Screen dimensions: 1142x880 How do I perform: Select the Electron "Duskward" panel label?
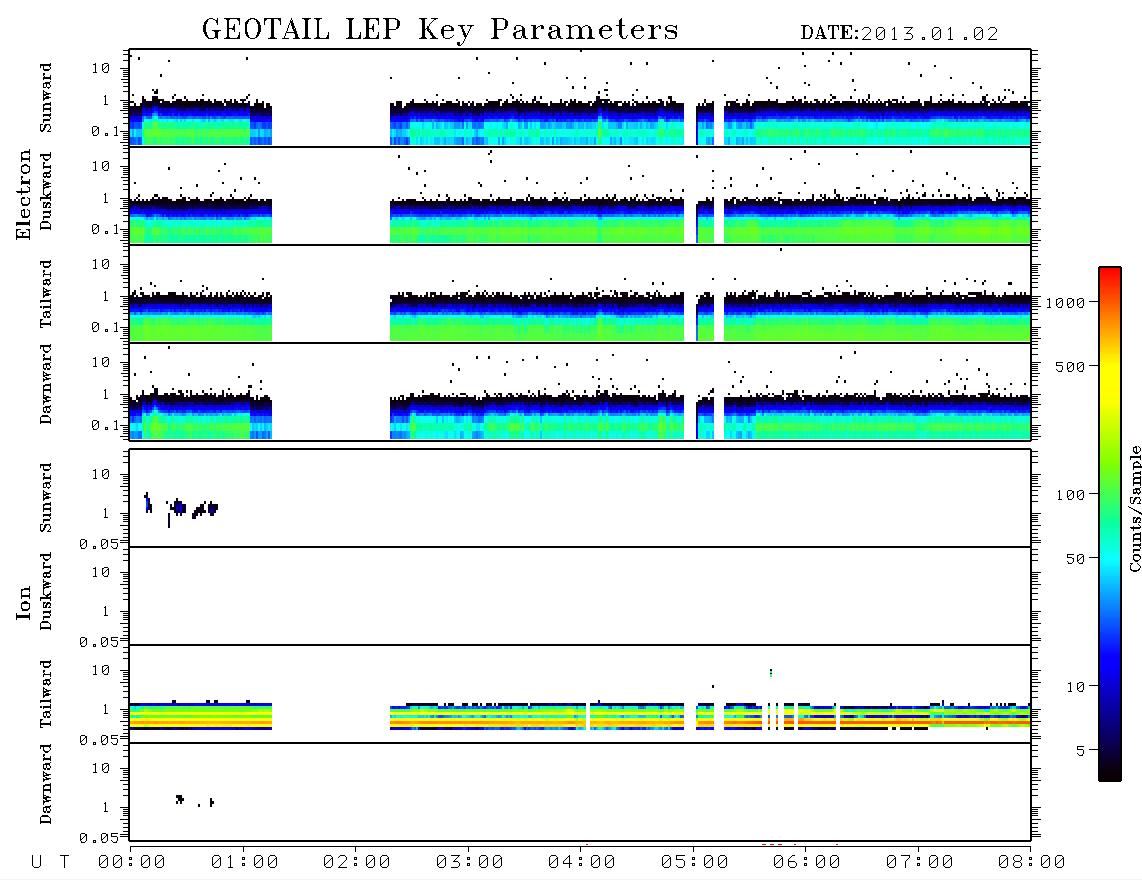pyautogui.click(x=46, y=192)
